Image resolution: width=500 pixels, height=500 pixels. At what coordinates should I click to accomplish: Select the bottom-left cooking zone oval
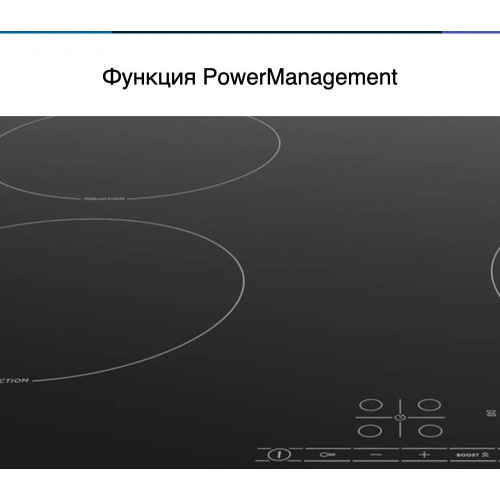tap(370, 431)
